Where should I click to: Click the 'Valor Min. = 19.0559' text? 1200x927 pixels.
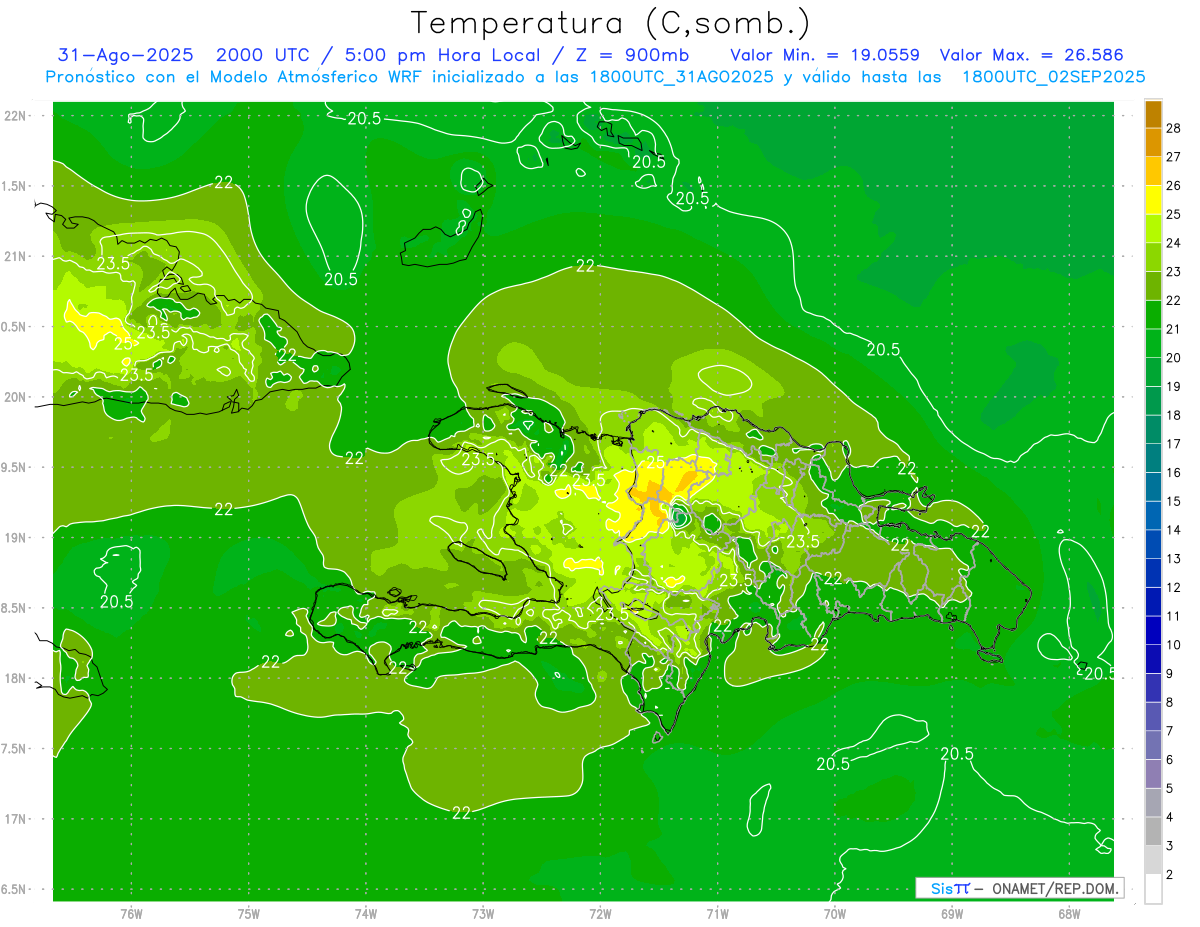[825, 55]
